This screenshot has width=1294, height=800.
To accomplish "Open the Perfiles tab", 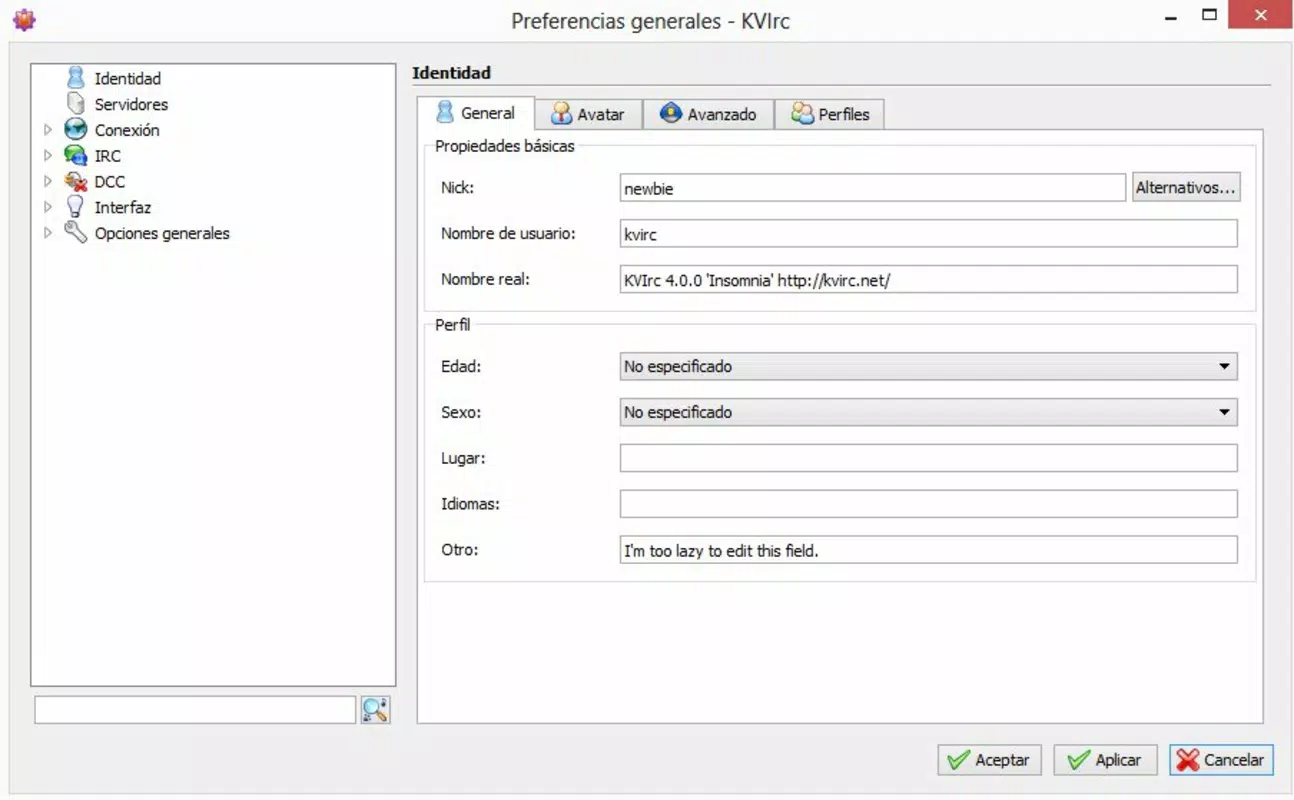I will click(x=829, y=114).
